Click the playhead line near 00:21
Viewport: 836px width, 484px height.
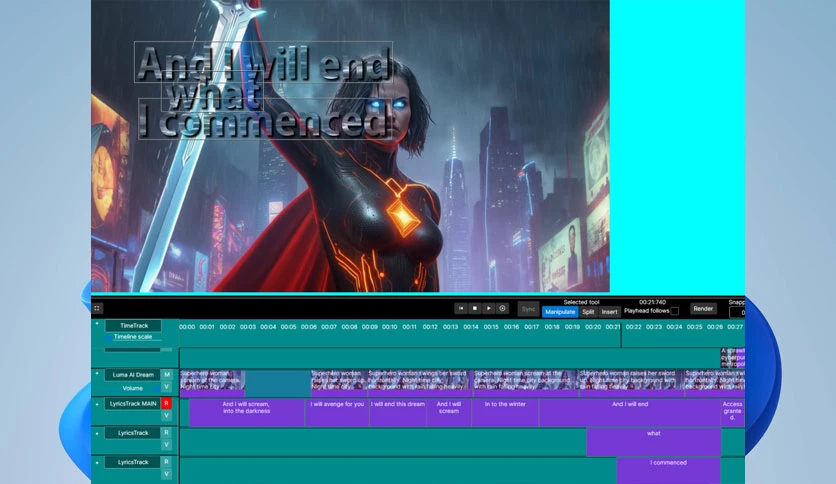coord(621,334)
